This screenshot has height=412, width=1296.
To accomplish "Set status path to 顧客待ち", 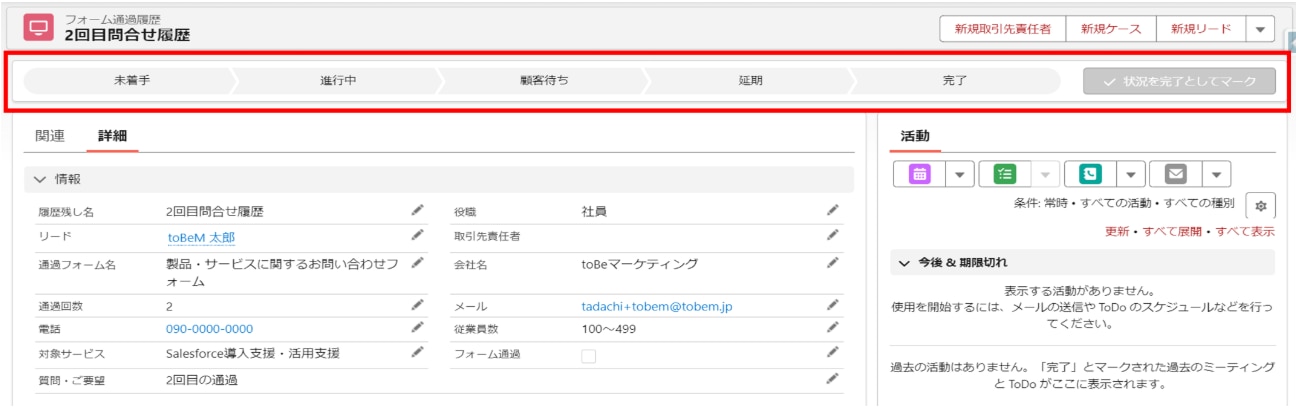I will click(x=544, y=81).
